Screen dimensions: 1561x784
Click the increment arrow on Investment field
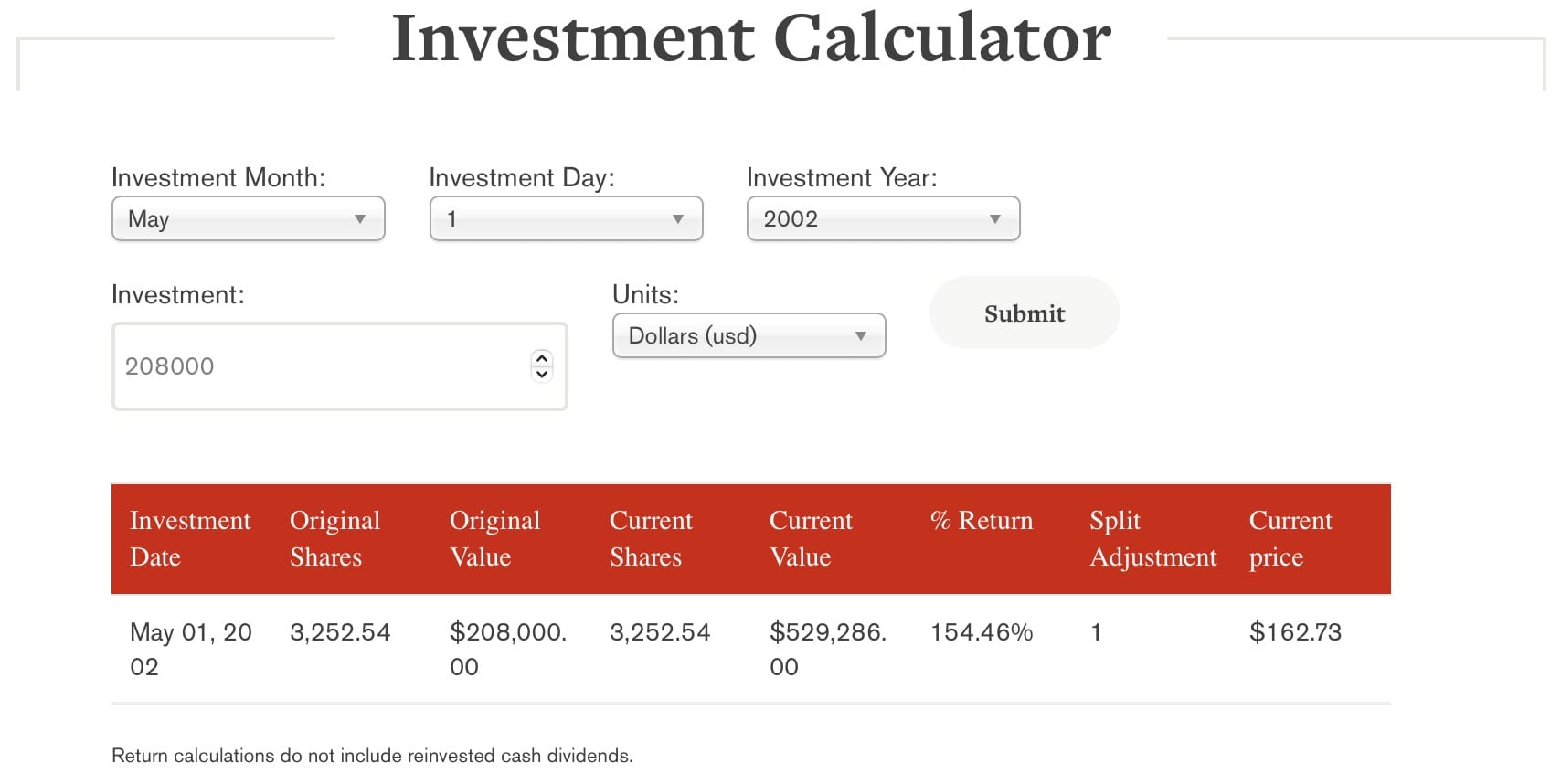[x=542, y=359]
